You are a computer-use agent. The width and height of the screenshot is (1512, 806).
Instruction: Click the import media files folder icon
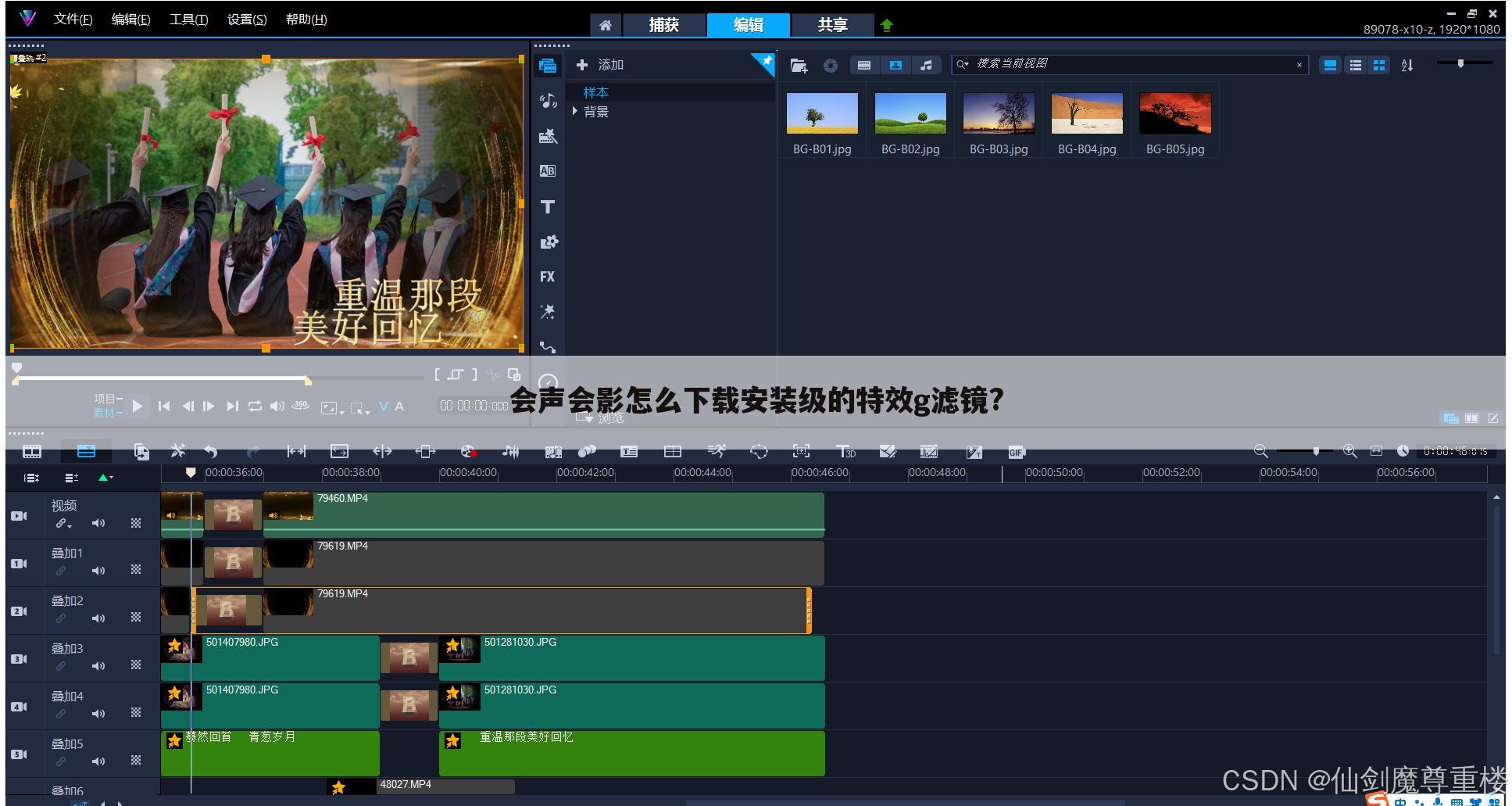799,66
